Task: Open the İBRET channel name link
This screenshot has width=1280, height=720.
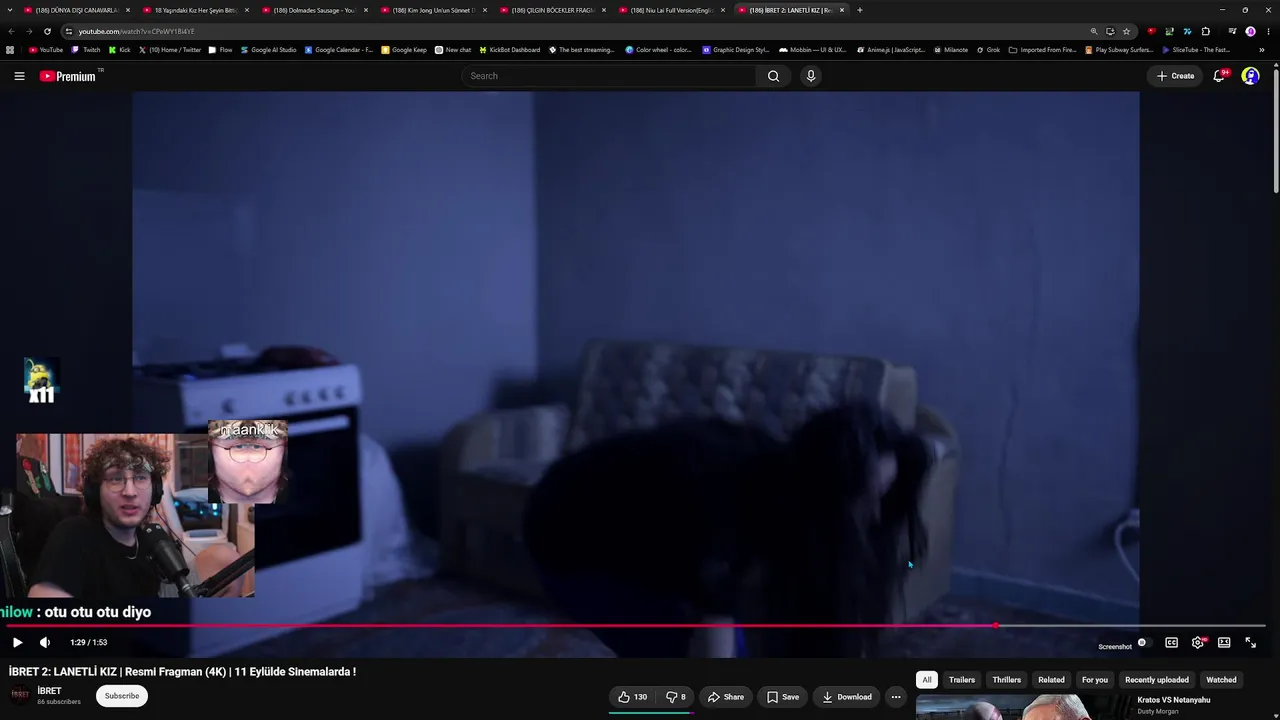Action: coord(49,691)
